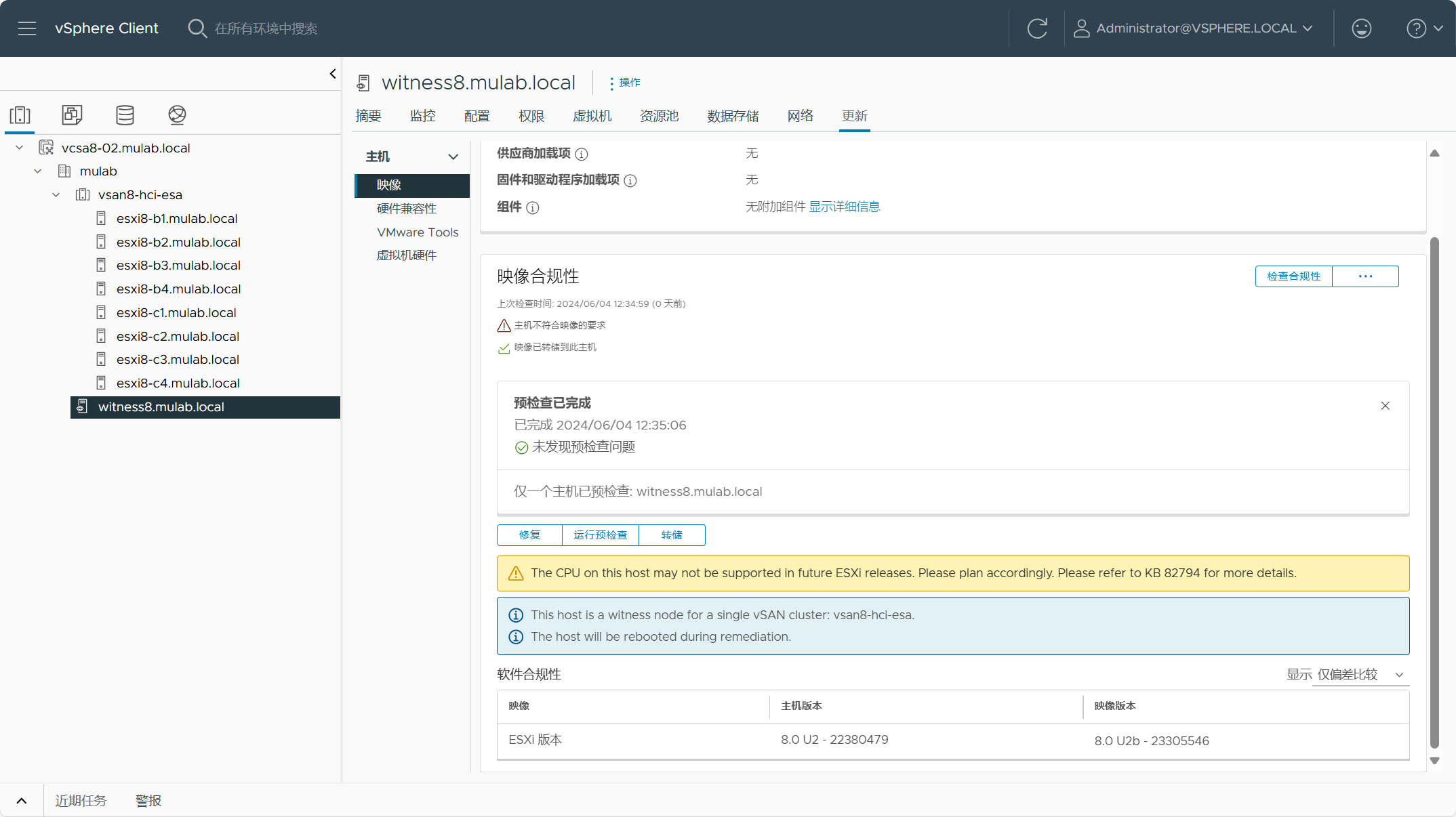1456x817 pixels.
Task: Click the 主机不符合映像的要求 warning icon
Action: click(x=504, y=326)
